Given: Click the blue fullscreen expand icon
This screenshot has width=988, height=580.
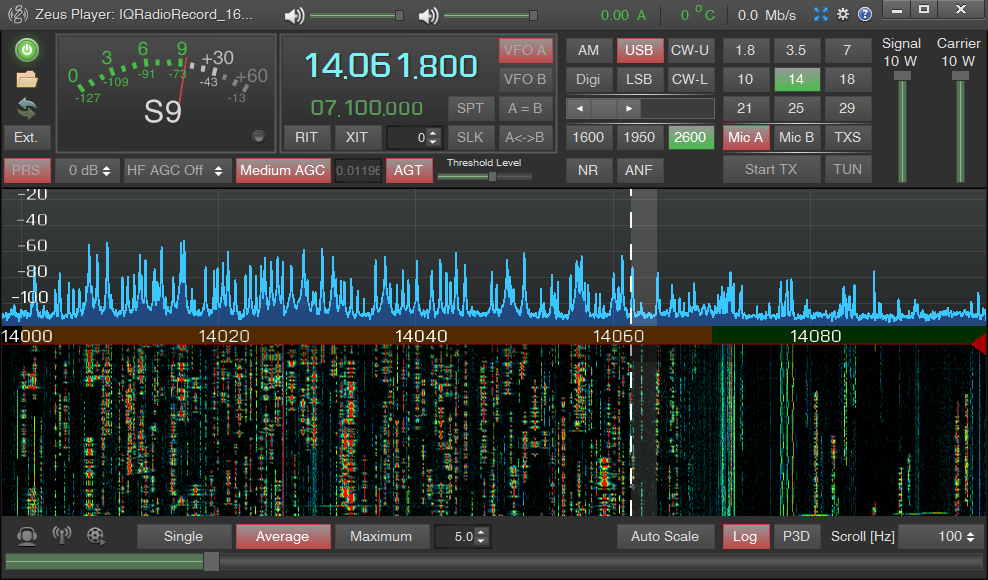Looking at the screenshot, I should click(821, 14).
